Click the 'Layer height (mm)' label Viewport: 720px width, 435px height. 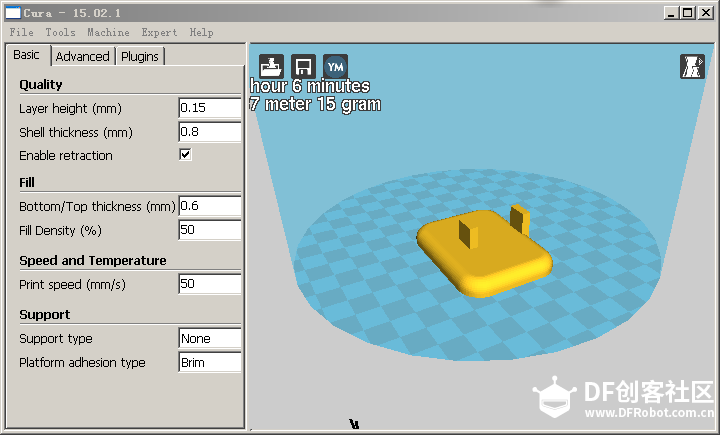click(70, 109)
